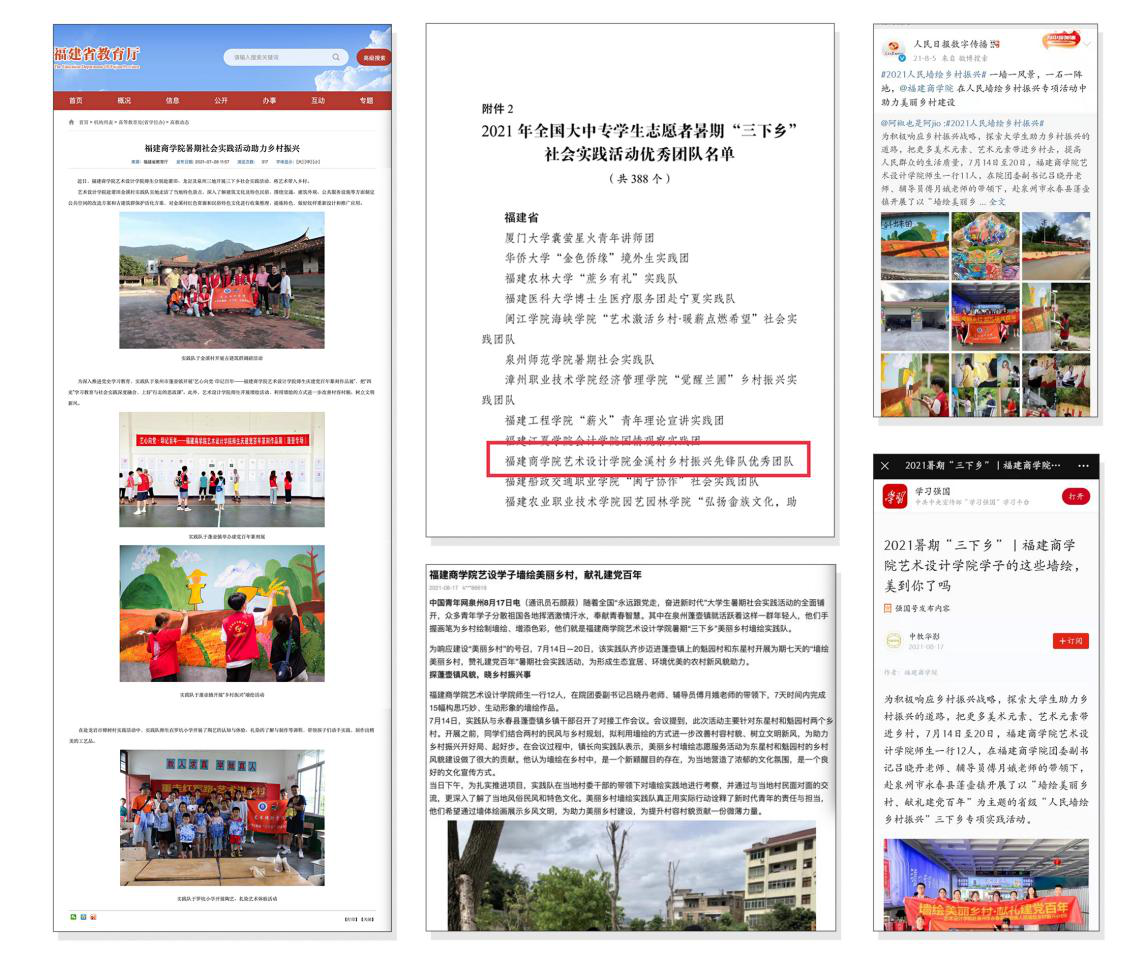The height and width of the screenshot is (956, 1147).
Task: Open the first Weibo photo thumbnail
Action: tap(914, 233)
